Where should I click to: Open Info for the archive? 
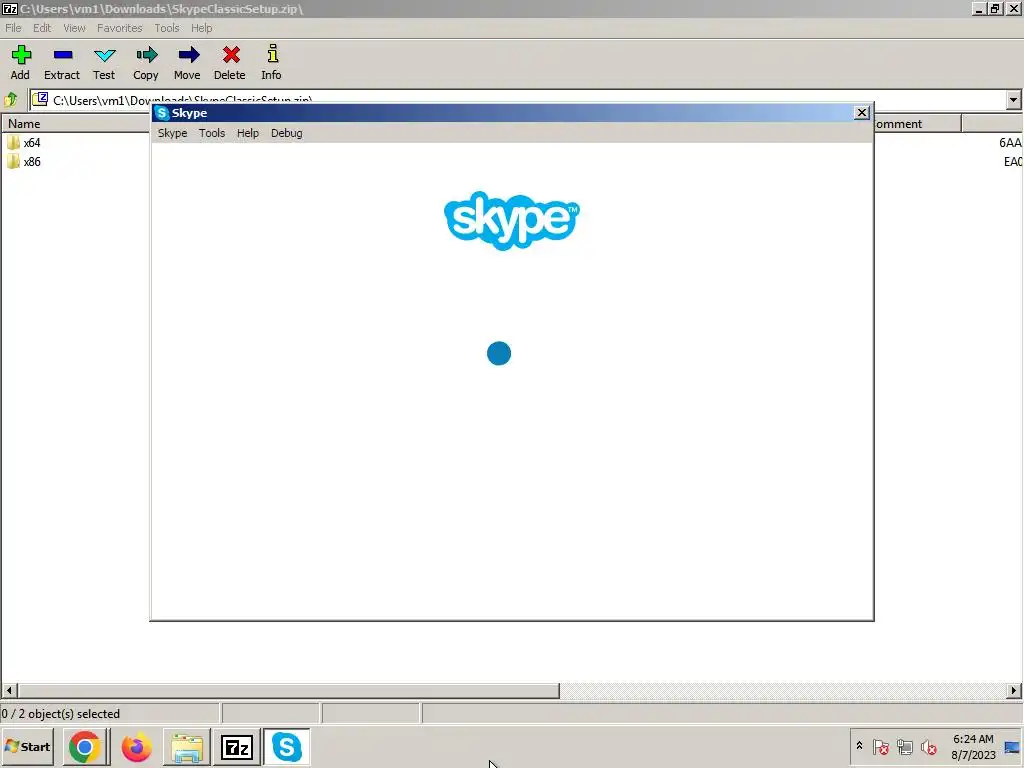(272, 62)
